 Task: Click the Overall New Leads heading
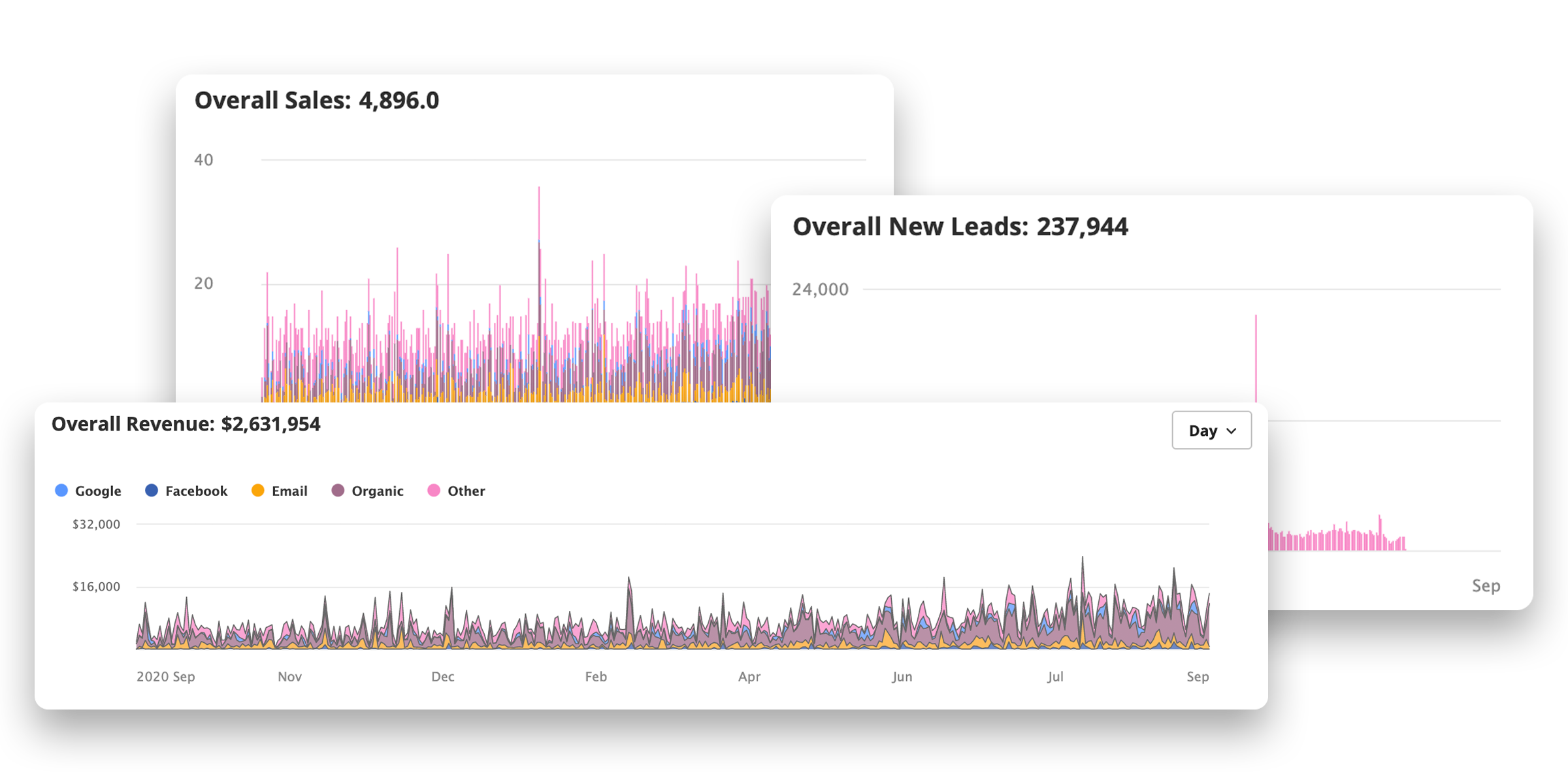[x=960, y=227]
